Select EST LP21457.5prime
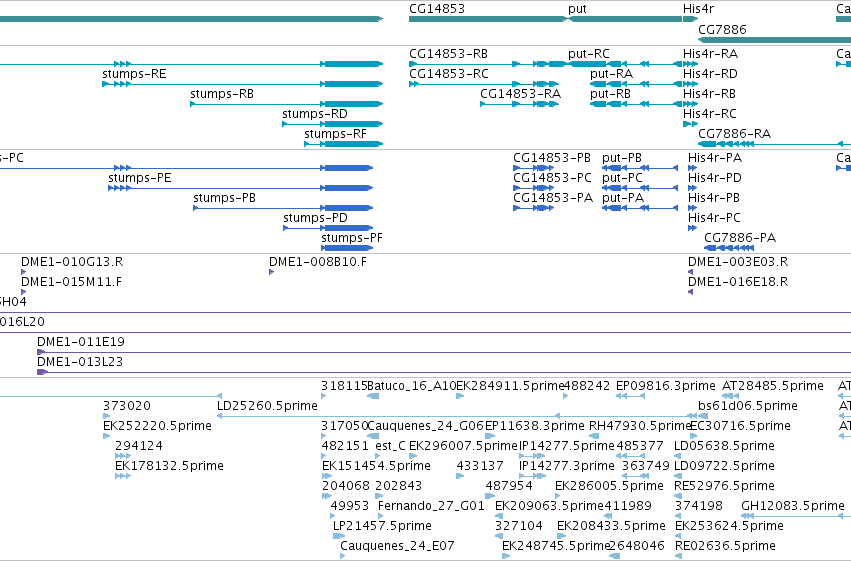 pos(339,537)
